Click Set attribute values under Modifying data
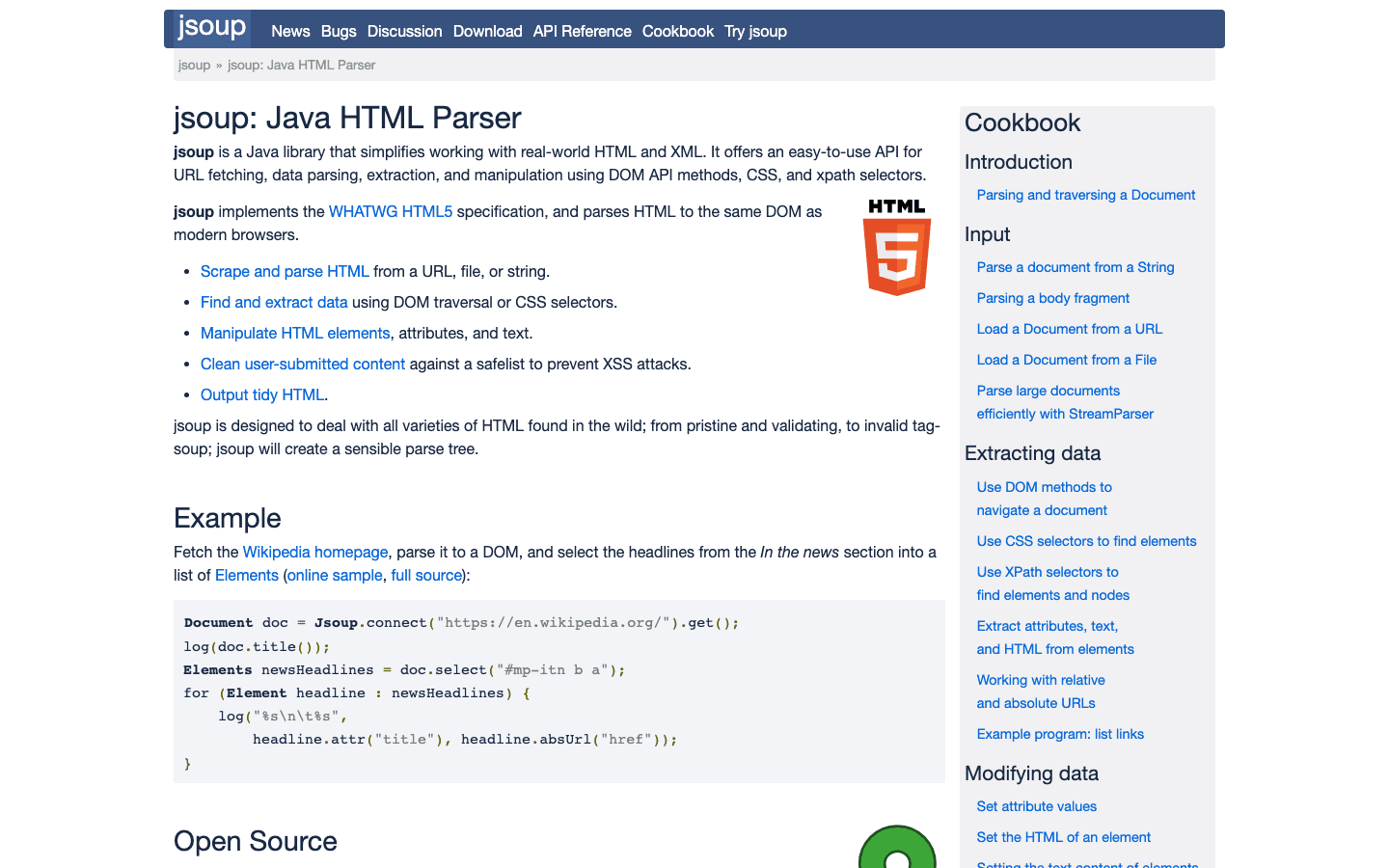The width and height of the screenshot is (1389, 868). point(1036,806)
